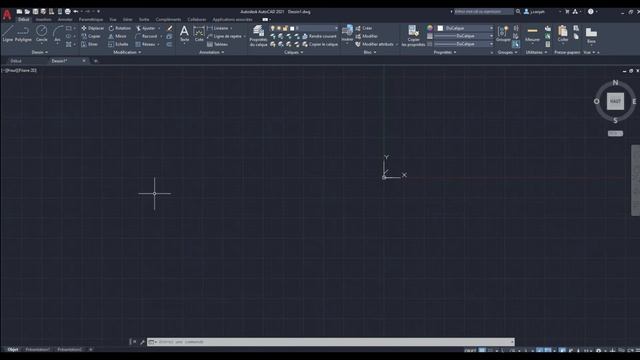640x360 pixels.
Task: Select the Cercle tool
Action: click(42, 33)
